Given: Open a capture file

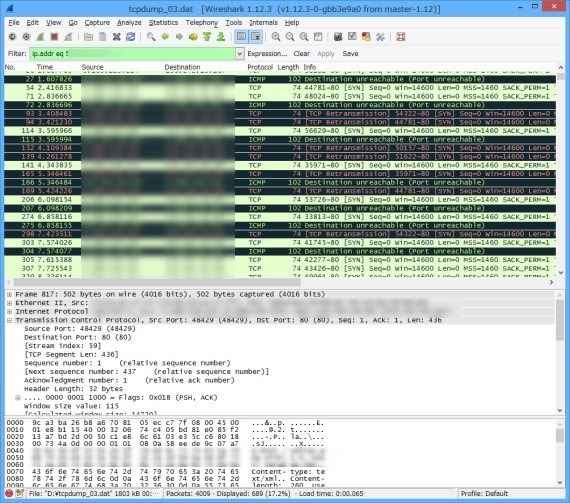Looking at the screenshot, I should [x=88, y=37].
